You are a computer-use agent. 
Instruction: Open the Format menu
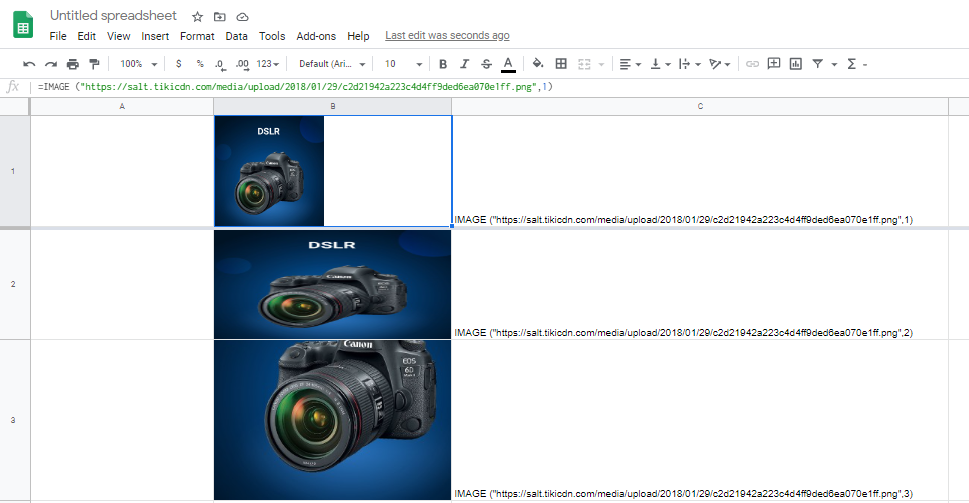pyautogui.click(x=197, y=36)
